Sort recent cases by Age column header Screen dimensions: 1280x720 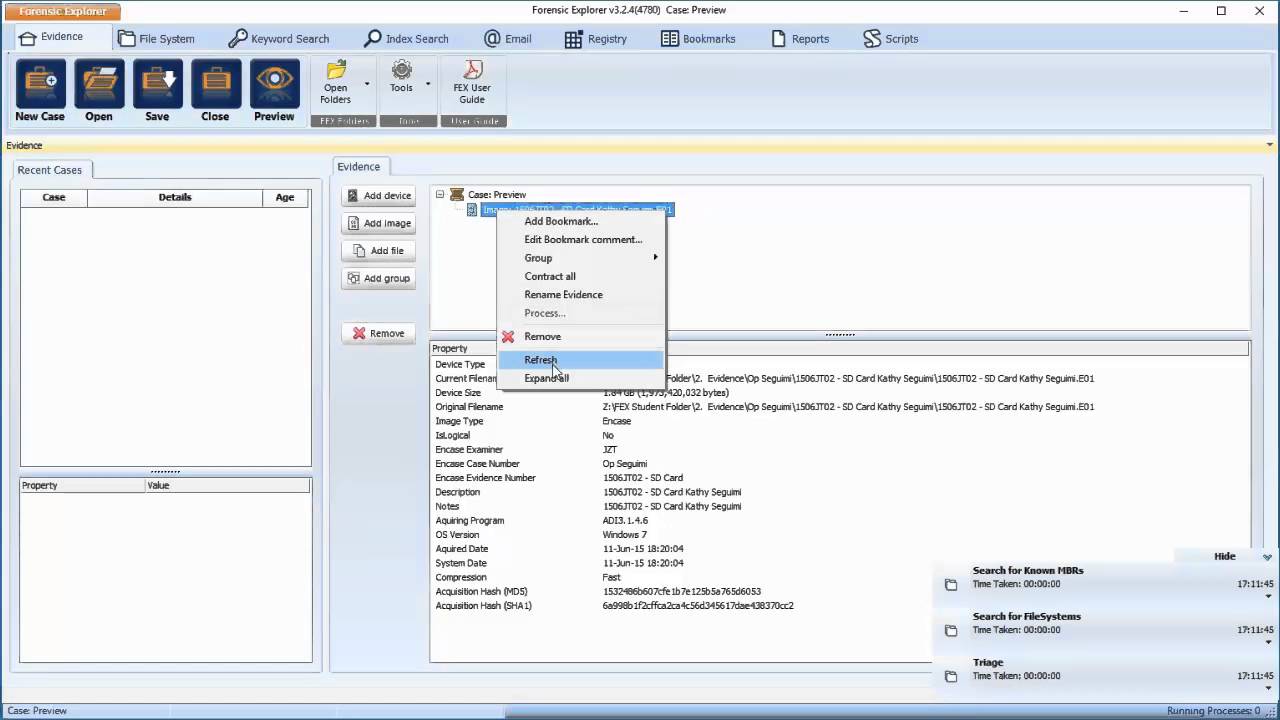[x=285, y=198]
